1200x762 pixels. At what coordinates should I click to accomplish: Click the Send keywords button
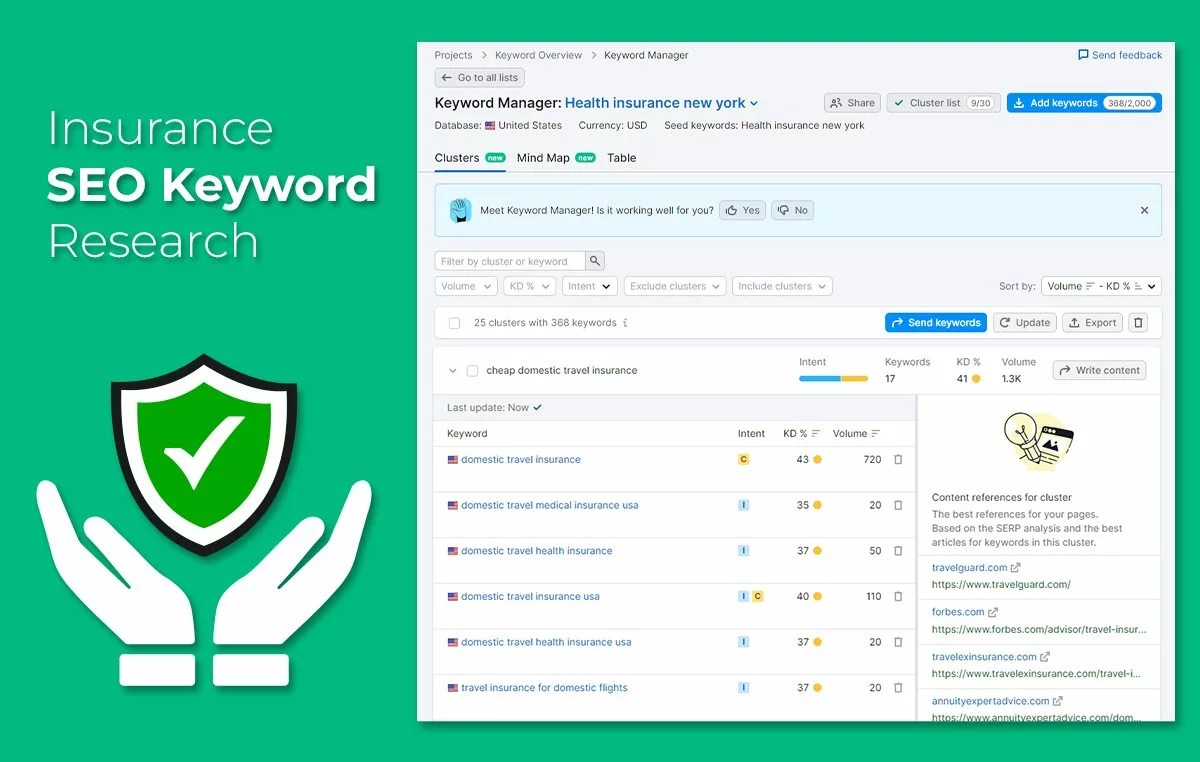point(936,323)
